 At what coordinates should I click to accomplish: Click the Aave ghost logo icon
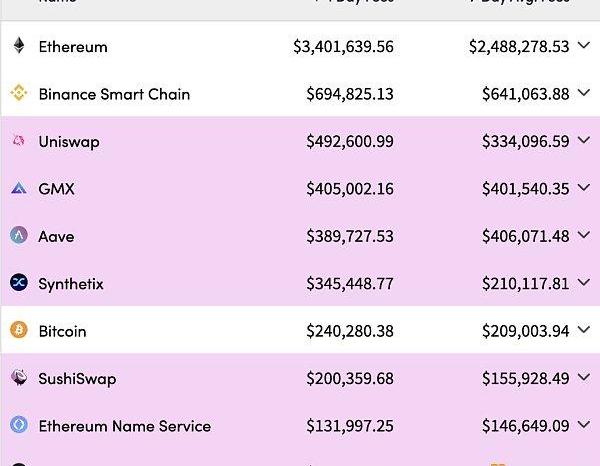click(x=18, y=236)
